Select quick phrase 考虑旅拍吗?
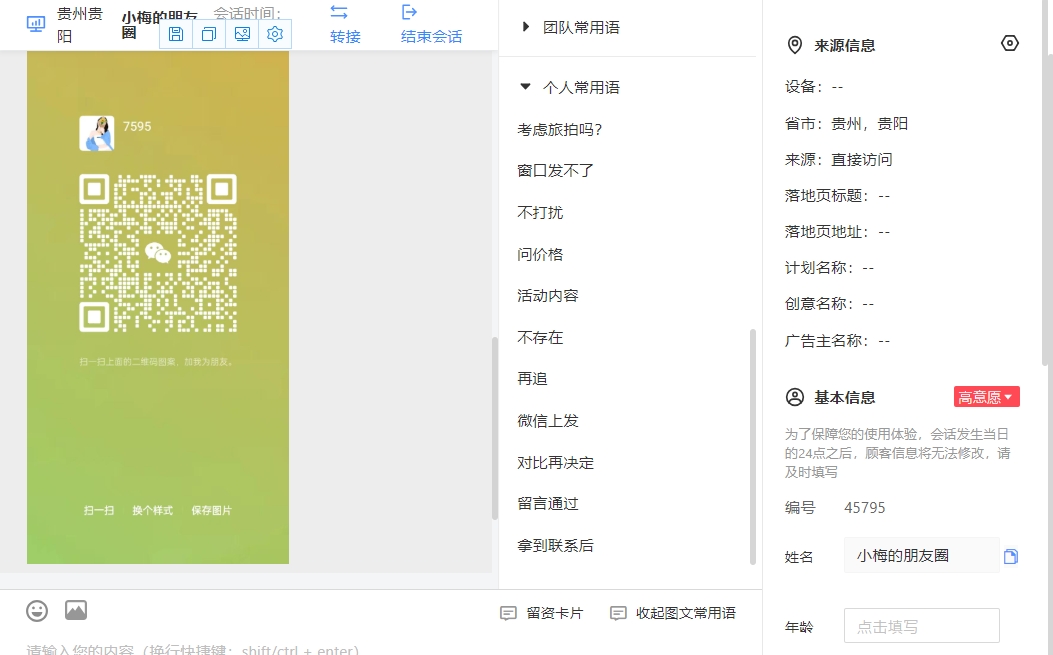Image resolution: width=1053 pixels, height=655 pixels. pyautogui.click(x=559, y=130)
